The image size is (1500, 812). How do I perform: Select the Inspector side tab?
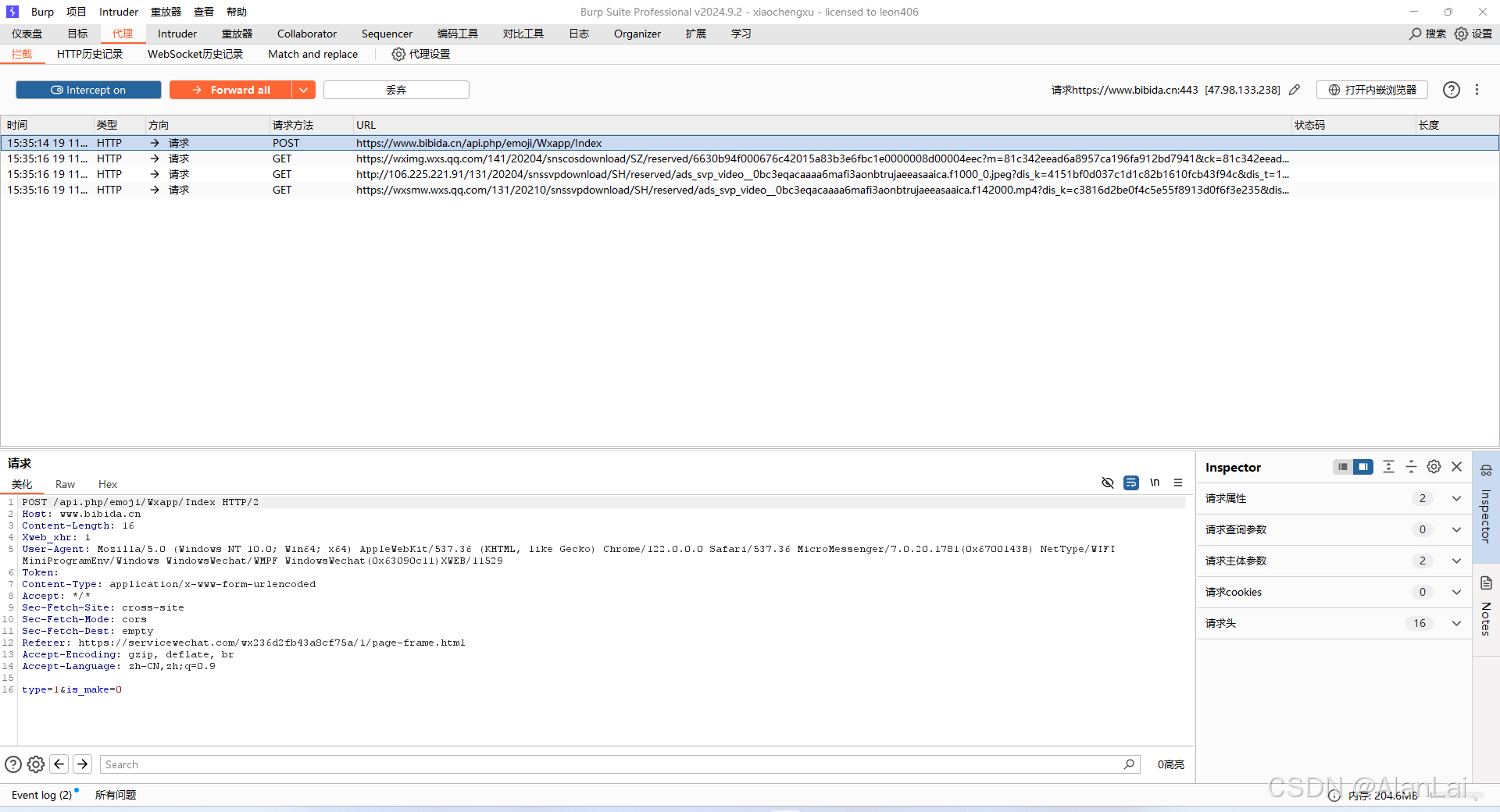1486,507
